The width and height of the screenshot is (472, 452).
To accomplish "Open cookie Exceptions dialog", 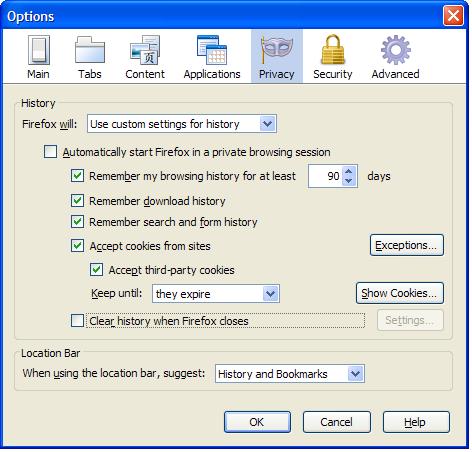I will tap(407, 245).
